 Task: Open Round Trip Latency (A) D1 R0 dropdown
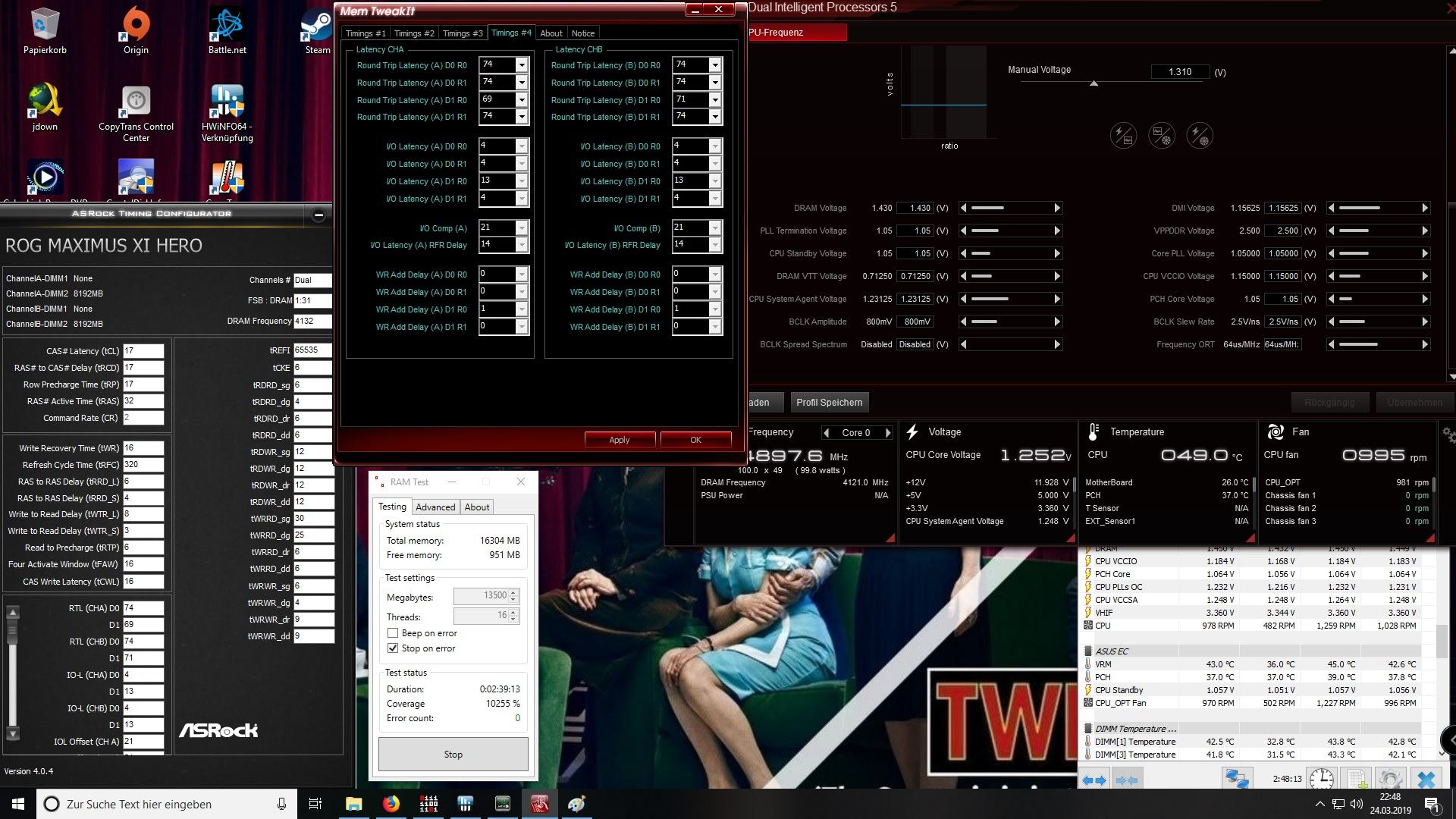coord(521,99)
